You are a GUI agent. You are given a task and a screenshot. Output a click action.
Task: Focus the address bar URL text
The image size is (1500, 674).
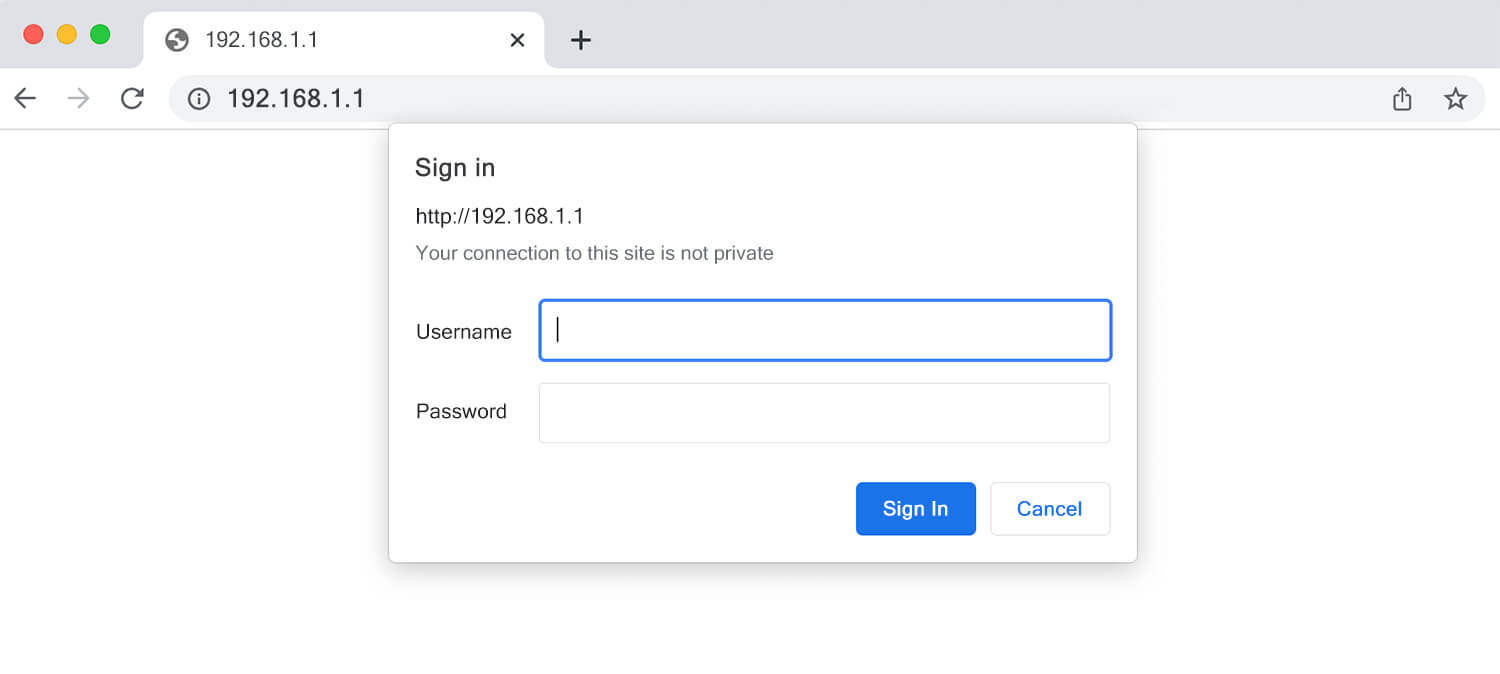pos(296,99)
